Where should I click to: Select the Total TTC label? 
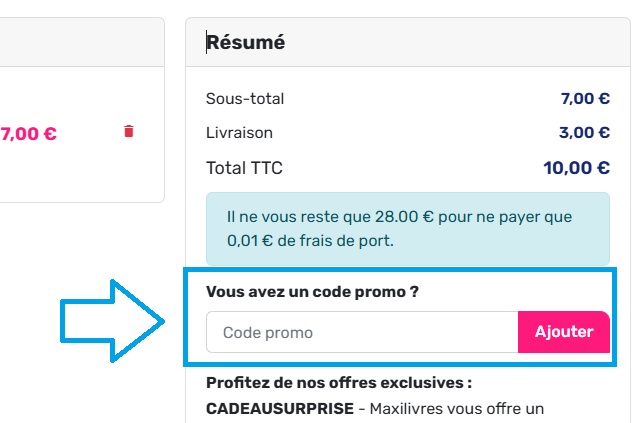pyautogui.click(x=244, y=168)
